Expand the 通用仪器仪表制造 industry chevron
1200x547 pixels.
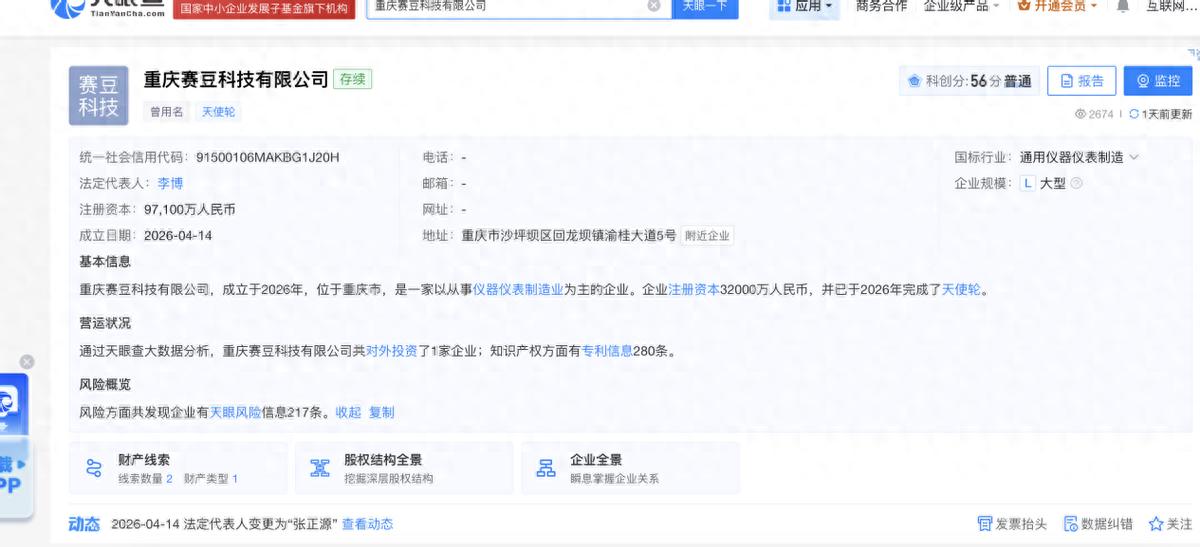[x=1134, y=157]
